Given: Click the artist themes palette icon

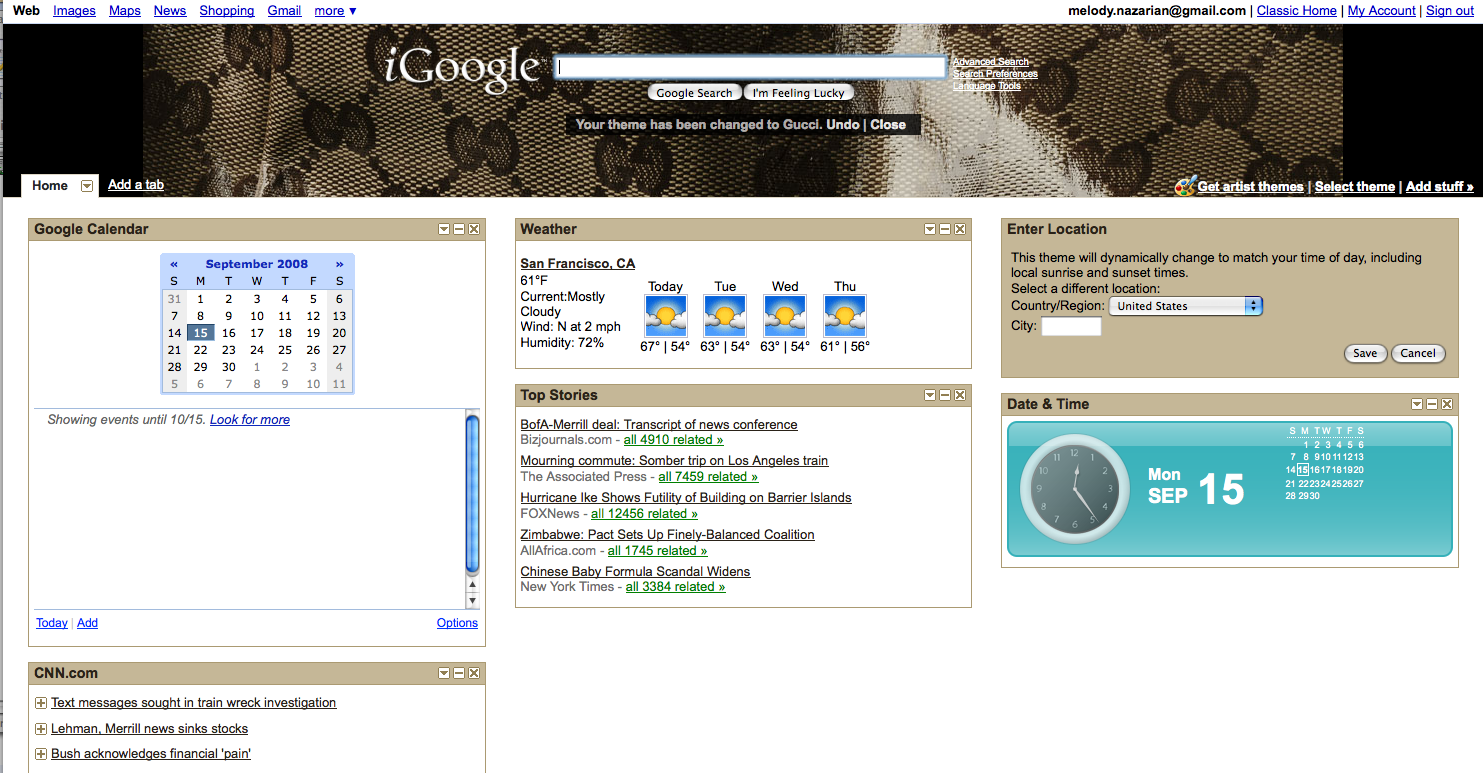Looking at the screenshot, I should (1185, 186).
